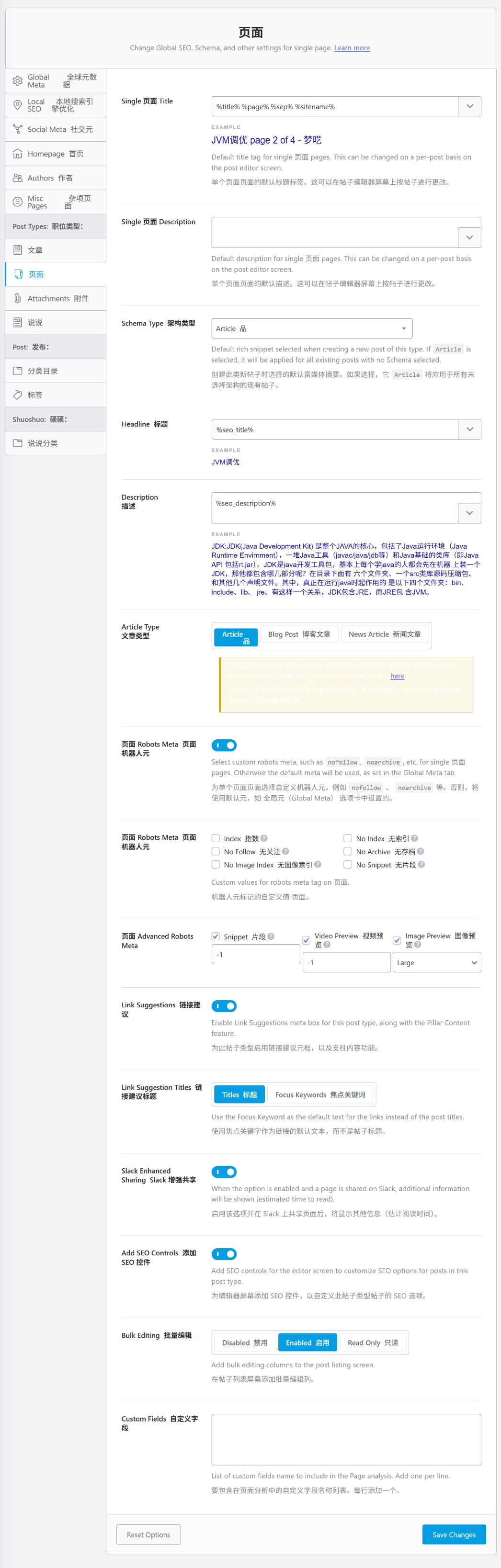
Task: Click help icon beside Image Preview
Action: [418, 945]
